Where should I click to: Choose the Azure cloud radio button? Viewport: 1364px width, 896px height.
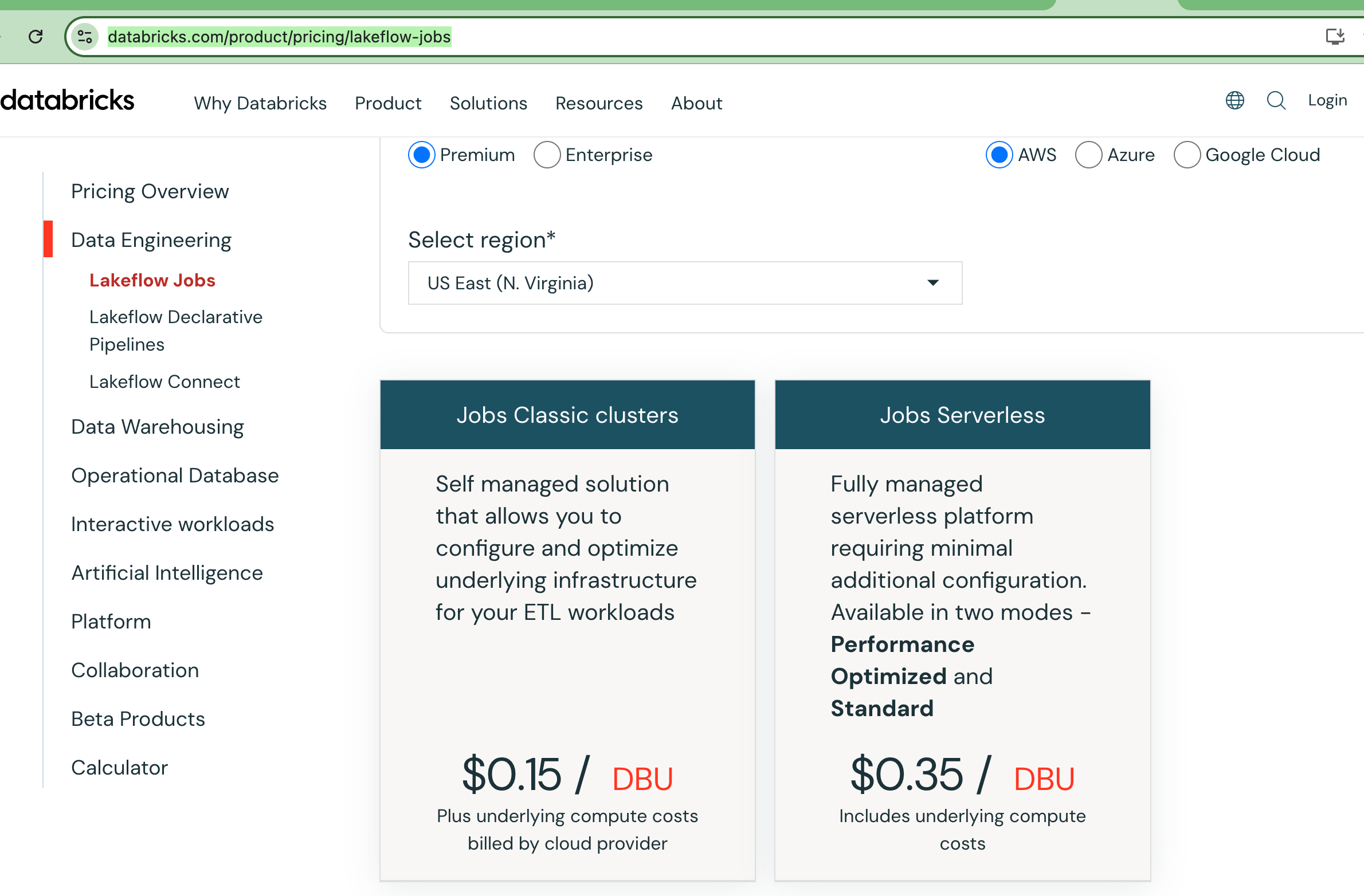pos(1088,155)
